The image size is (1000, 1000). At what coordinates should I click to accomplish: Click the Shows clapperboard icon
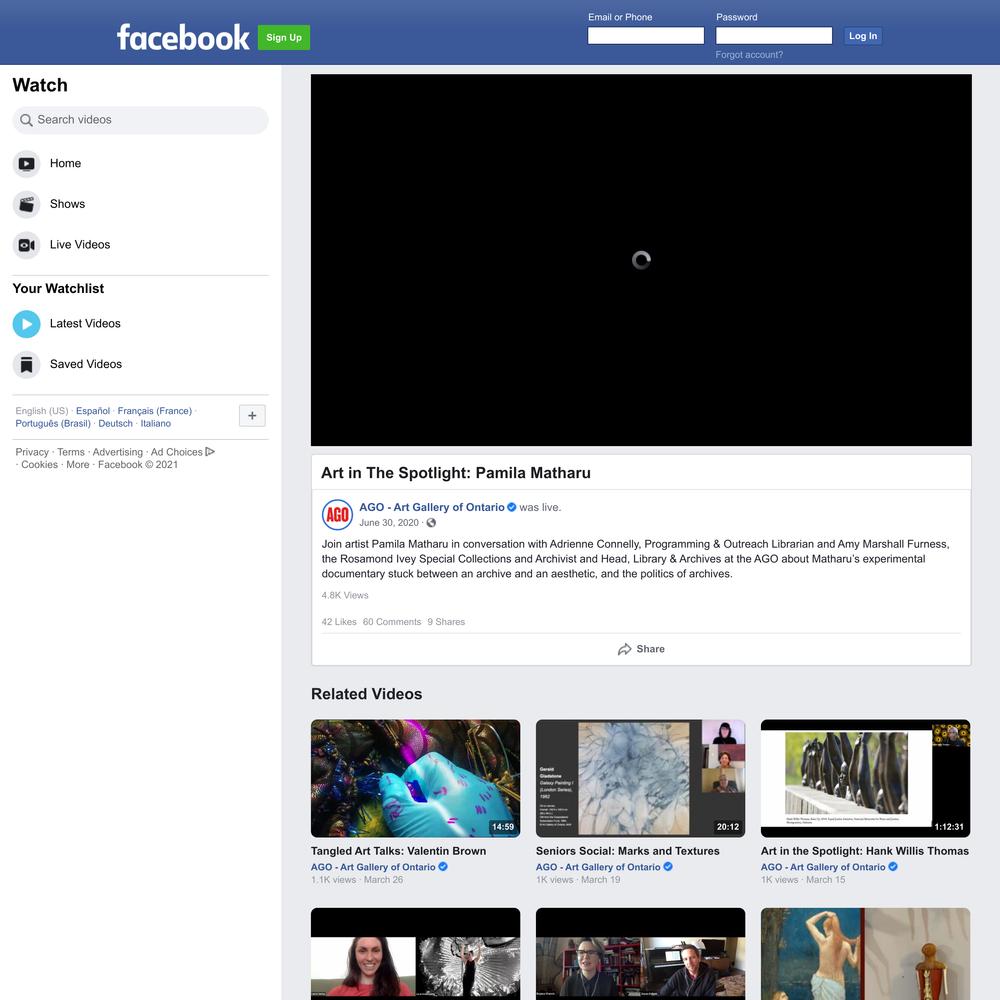pos(26,205)
